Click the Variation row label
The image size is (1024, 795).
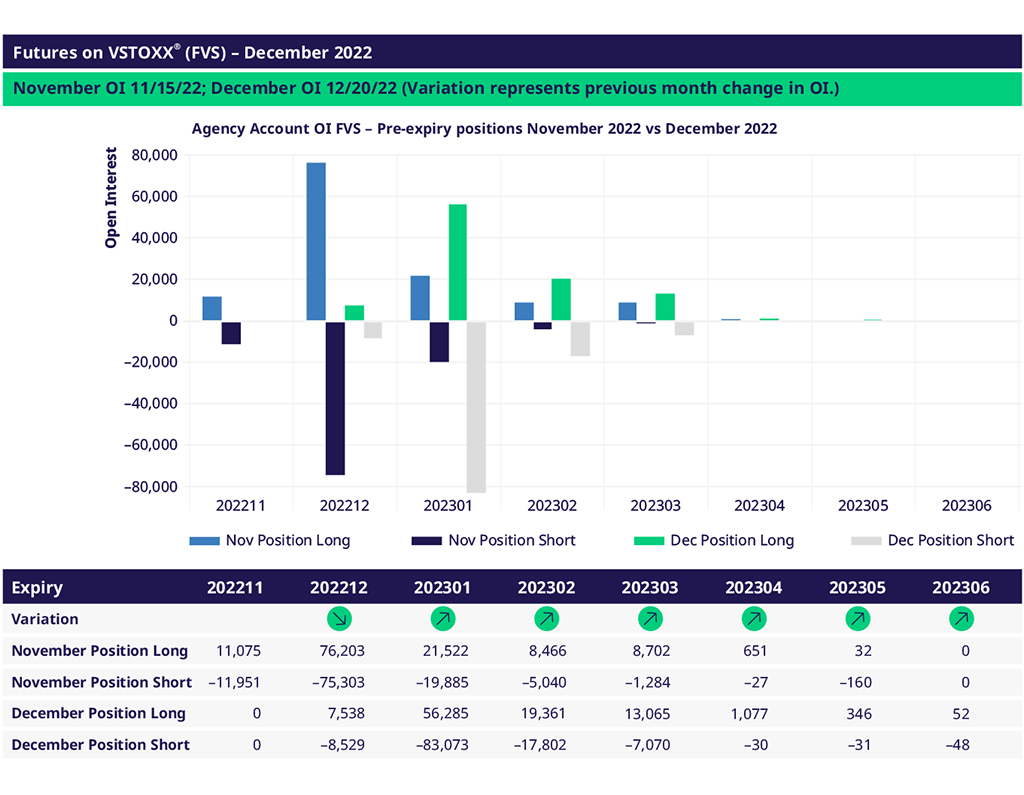[x=44, y=619]
